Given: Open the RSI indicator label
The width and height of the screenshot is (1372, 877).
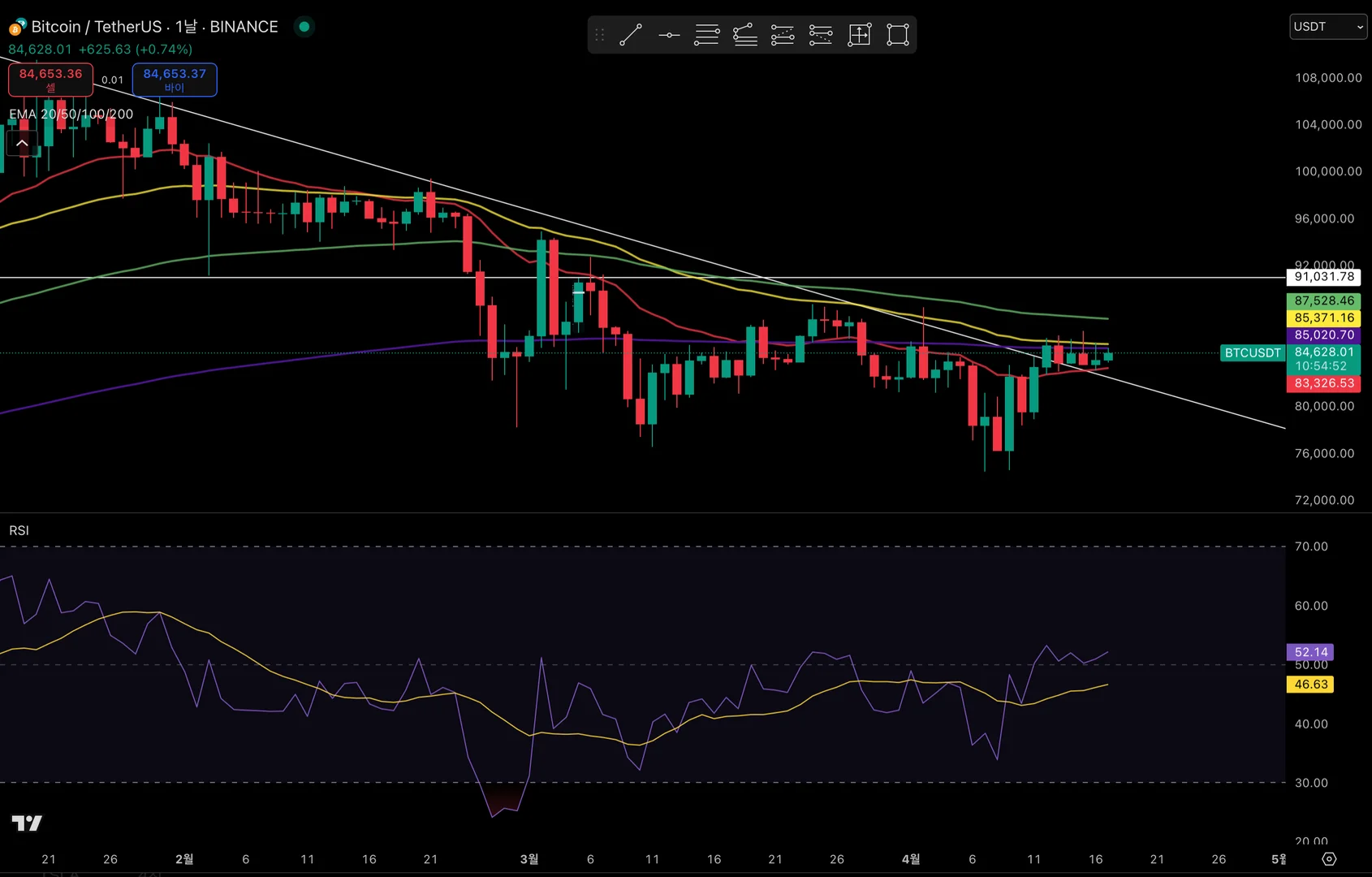Looking at the screenshot, I should [x=19, y=530].
